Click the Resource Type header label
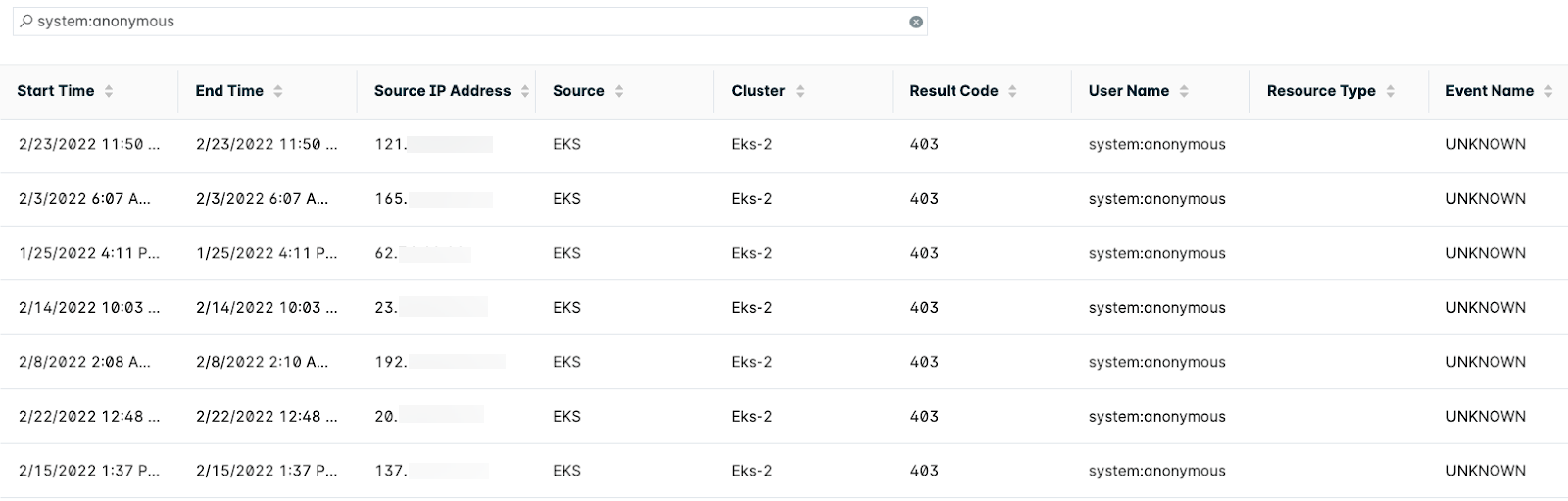 [1321, 91]
